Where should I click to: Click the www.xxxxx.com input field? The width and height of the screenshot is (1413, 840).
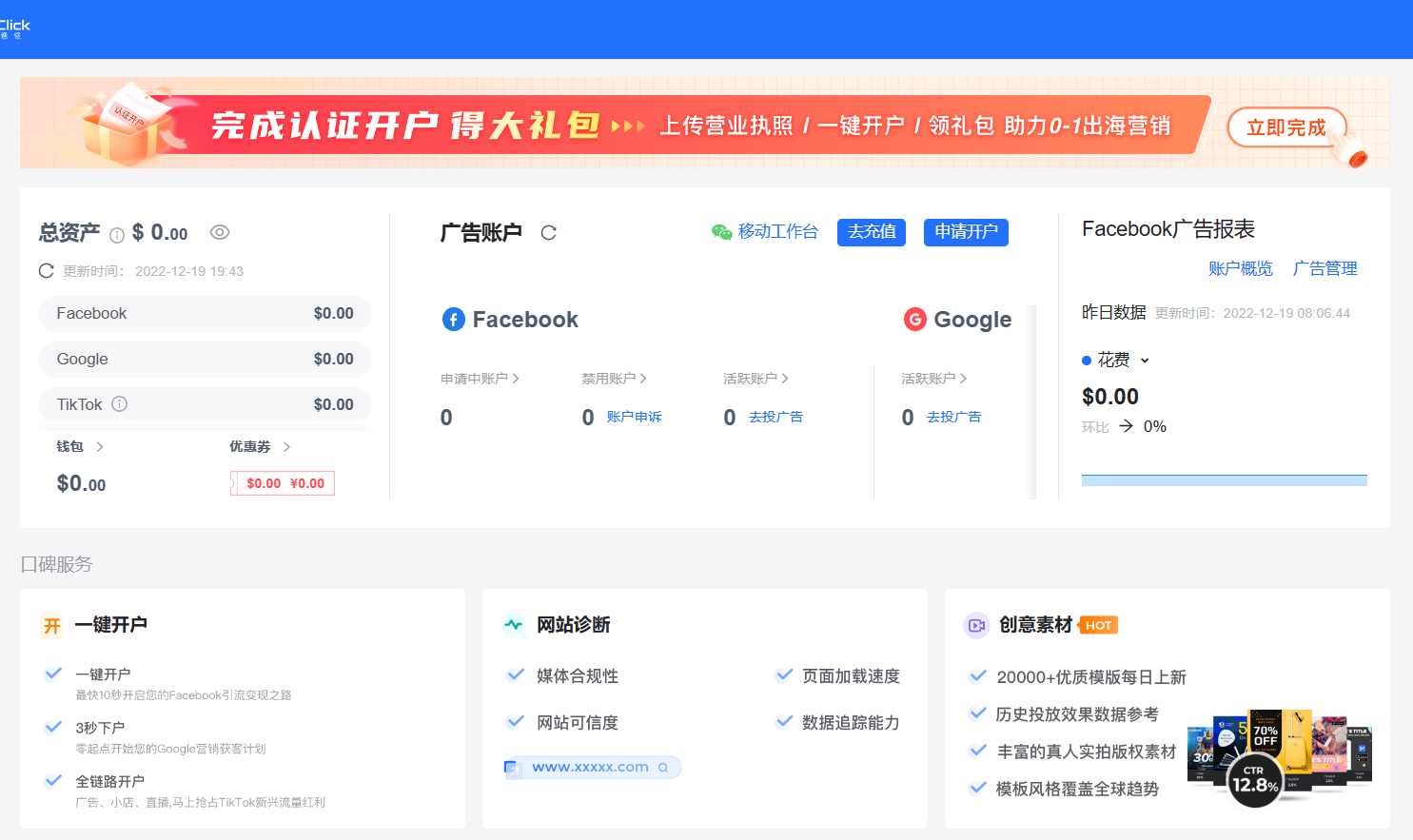593,768
